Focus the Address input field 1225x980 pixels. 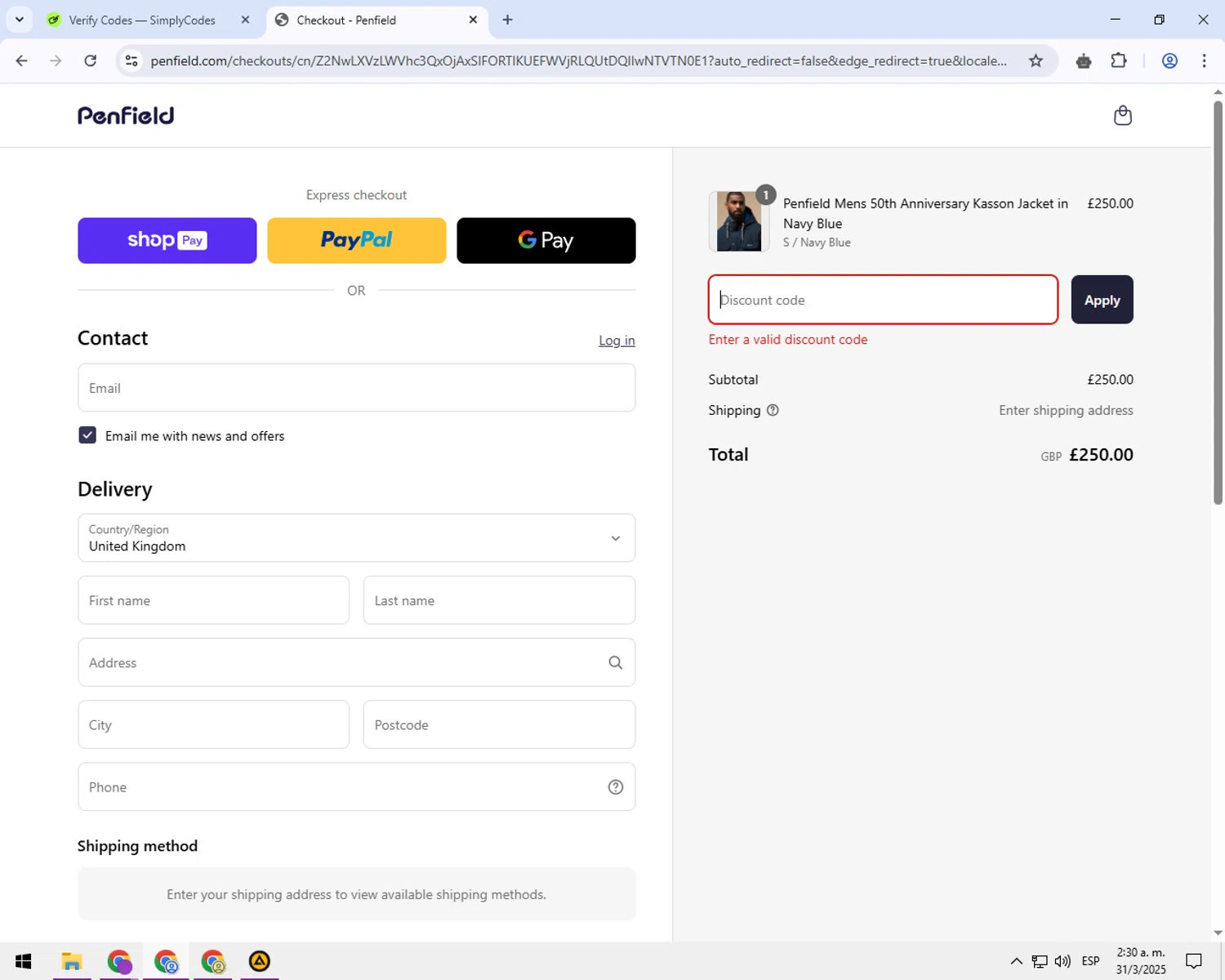tap(357, 662)
